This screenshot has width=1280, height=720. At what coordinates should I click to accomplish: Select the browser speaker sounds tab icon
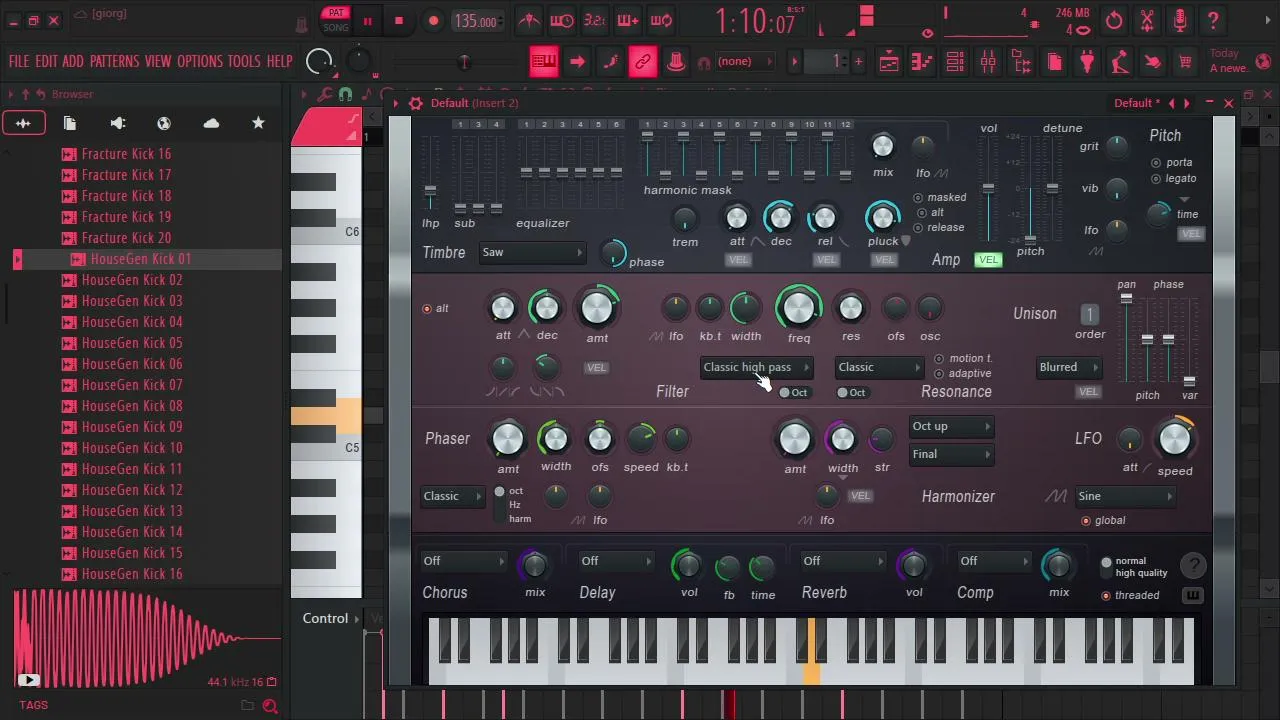pos(117,123)
